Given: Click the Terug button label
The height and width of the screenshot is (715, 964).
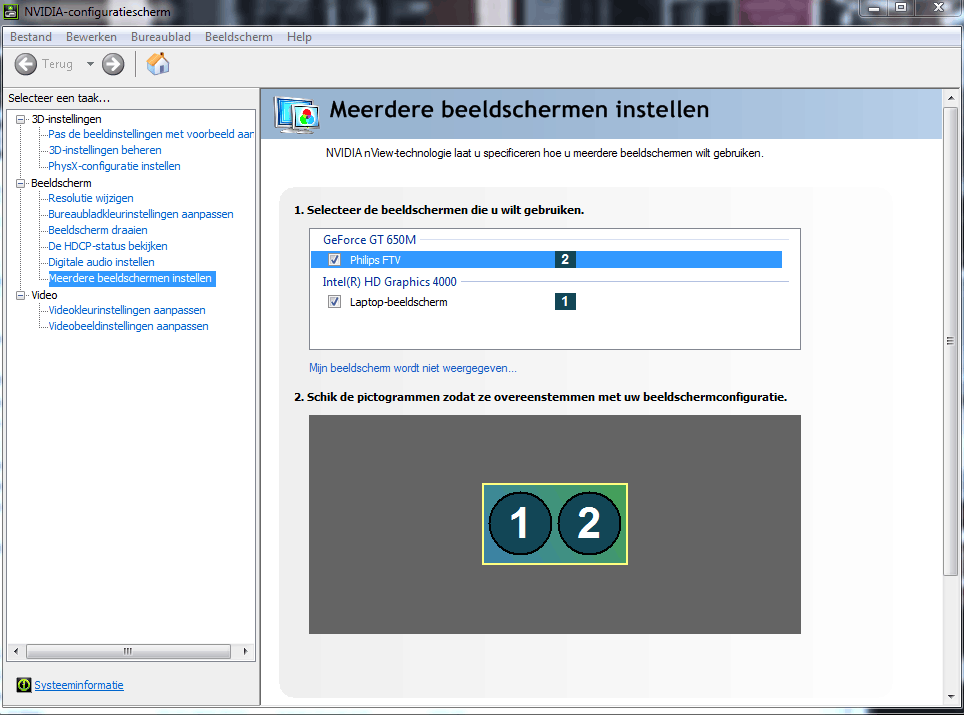Looking at the screenshot, I should [x=57, y=64].
